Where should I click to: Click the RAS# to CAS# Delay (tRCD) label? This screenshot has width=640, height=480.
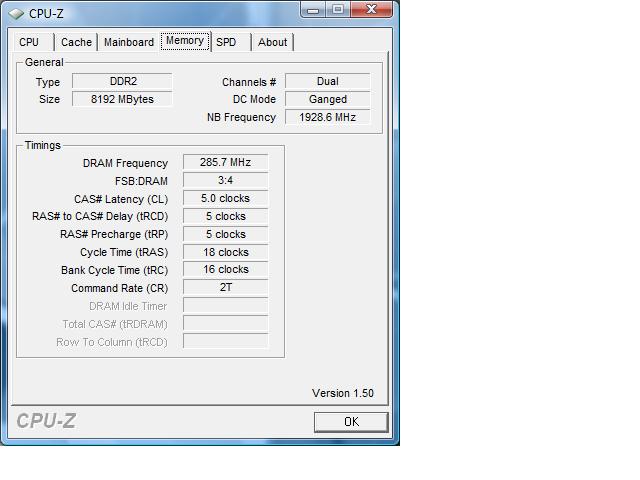[x=100, y=216]
